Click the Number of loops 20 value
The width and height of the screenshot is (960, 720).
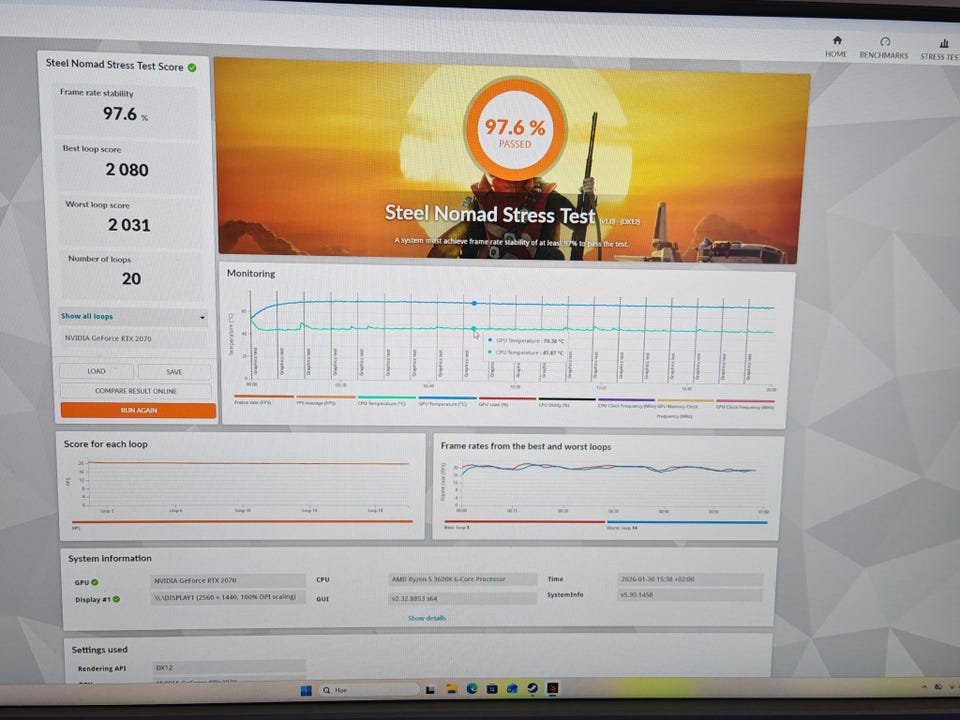click(x=131, y=279)
